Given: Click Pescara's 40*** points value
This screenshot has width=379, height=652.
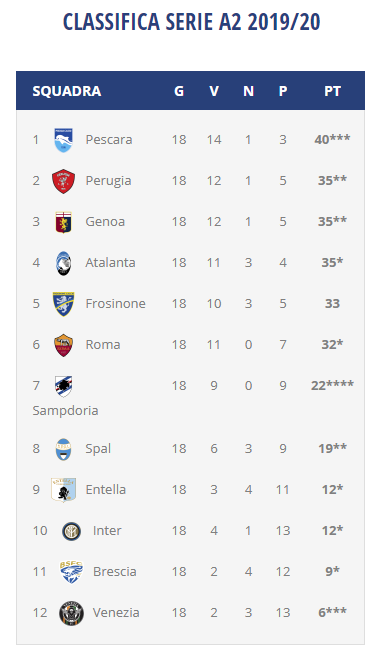Looking at the screenshot, I should click(332, 139).
